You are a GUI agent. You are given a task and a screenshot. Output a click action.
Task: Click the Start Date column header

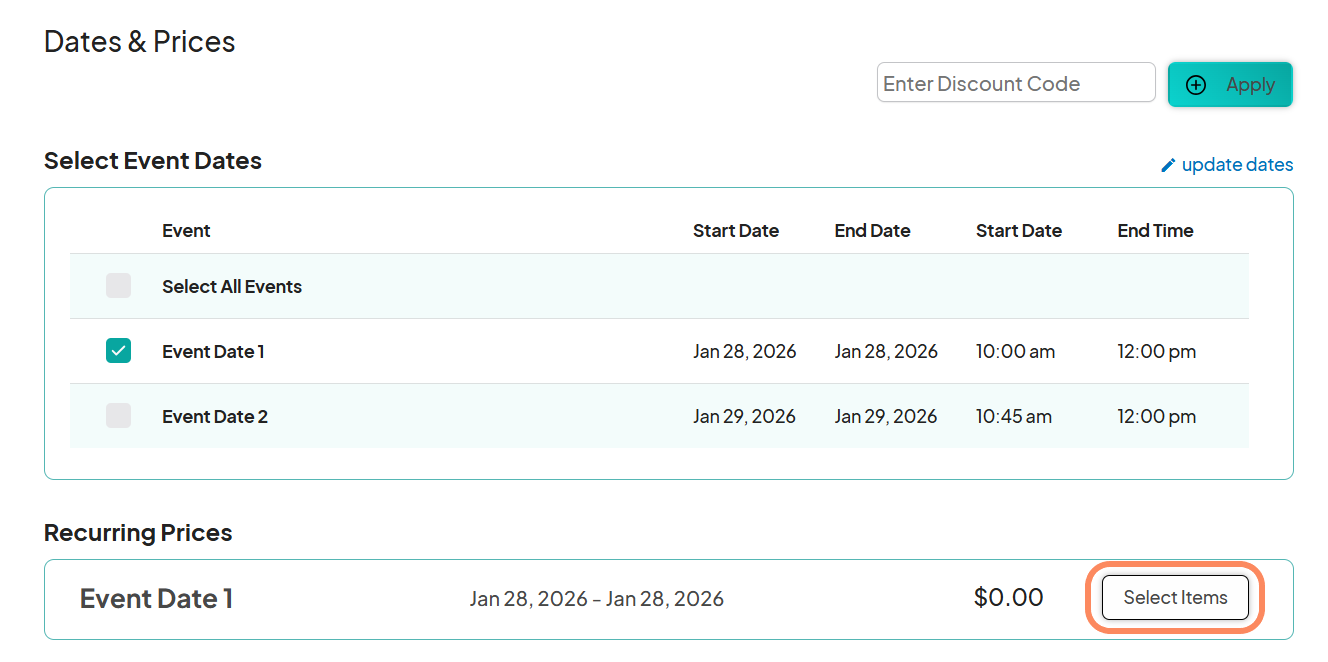(735, 230)
